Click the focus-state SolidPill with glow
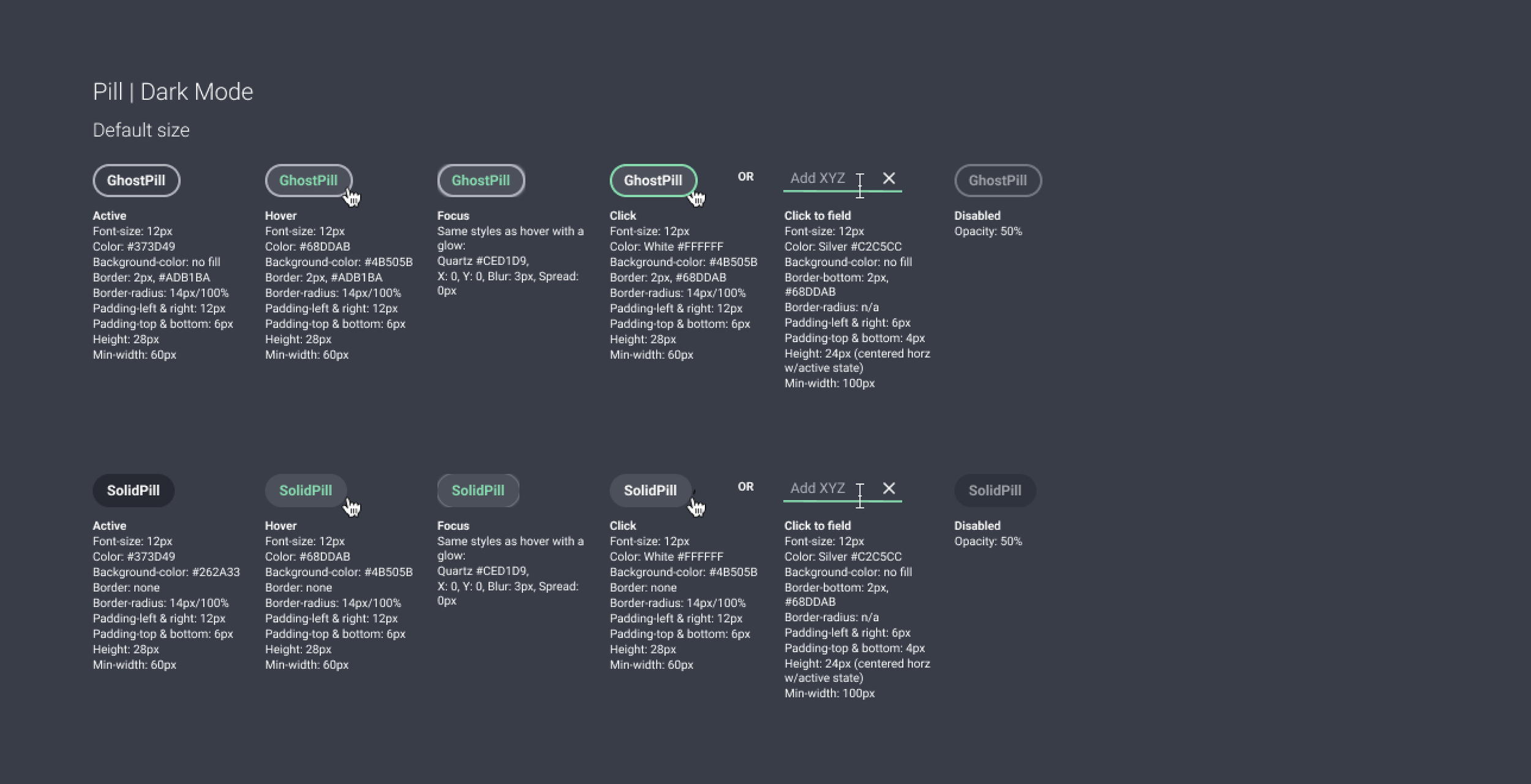The height and width of the screenshot is (784, 1531). (478, 490)
